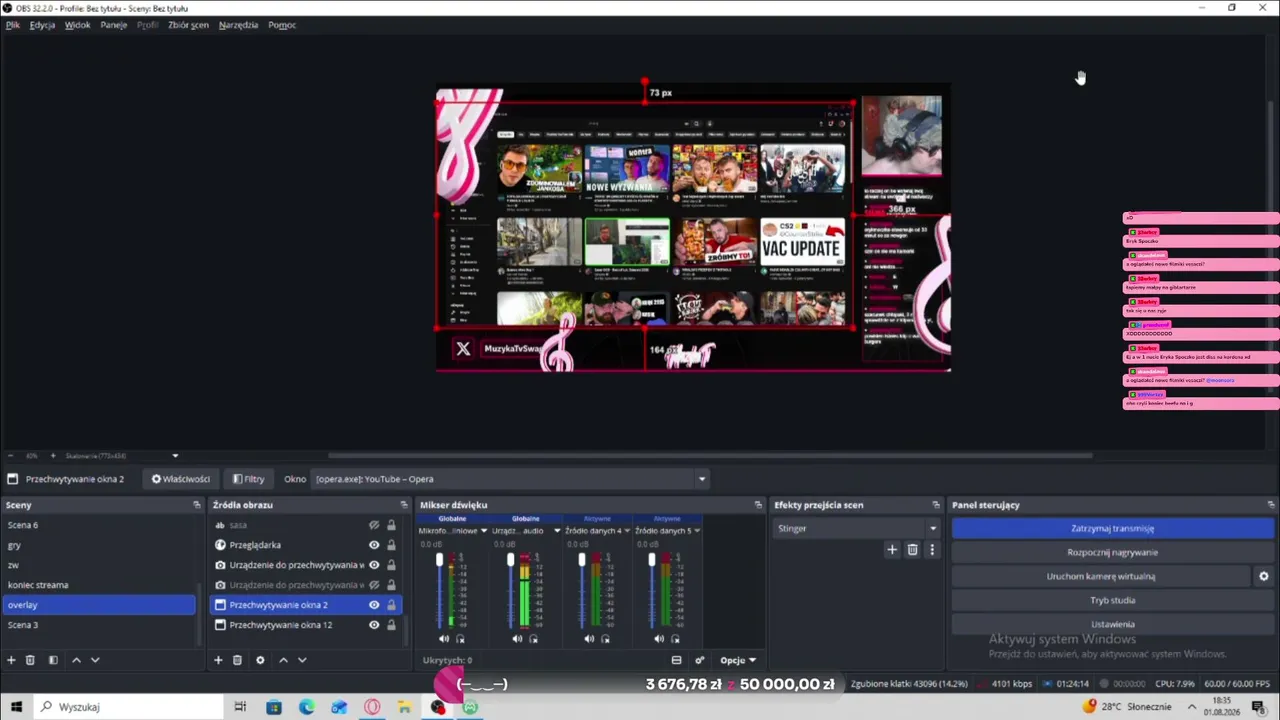Toggle monitoring for Źródło danych 5 channel
1280x720 pixels.
point(676,639)
